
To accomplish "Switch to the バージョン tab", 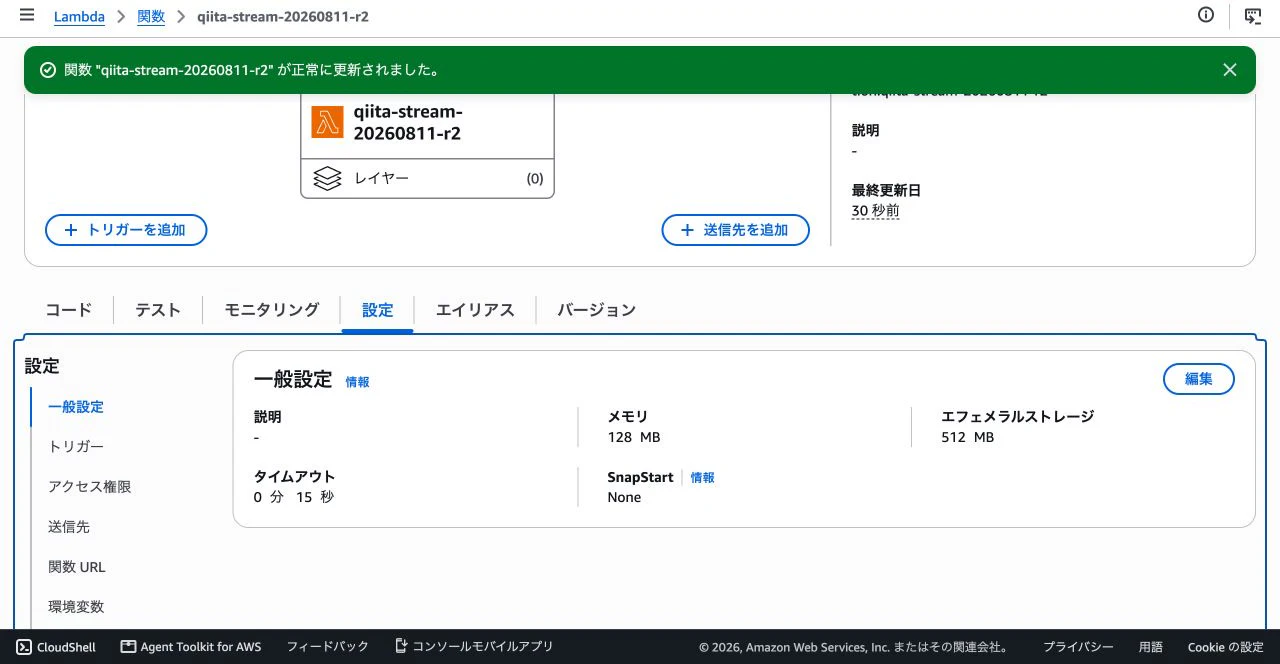I will [x=596, y=310].
